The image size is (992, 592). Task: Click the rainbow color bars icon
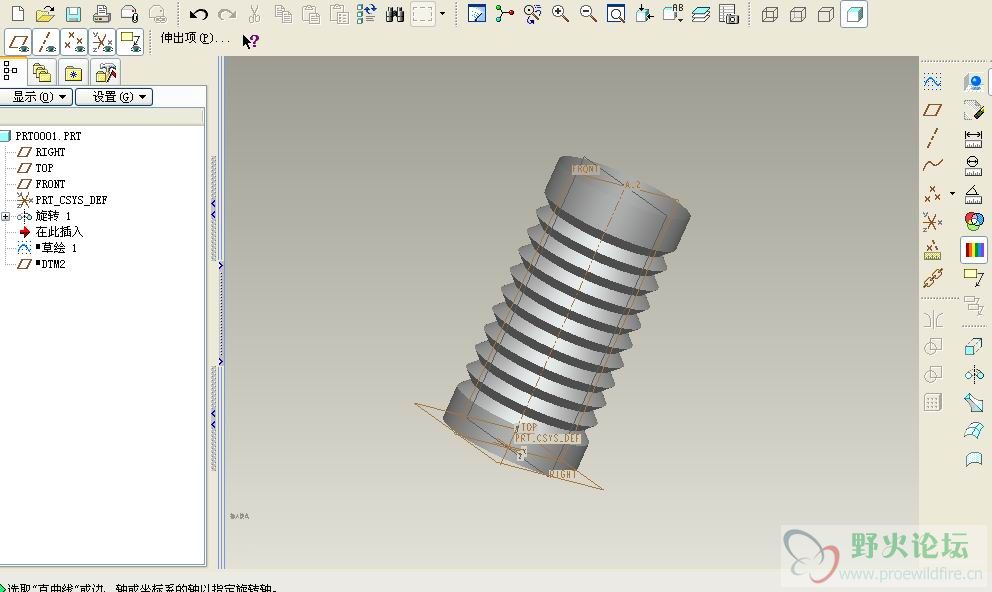(974, 249)
